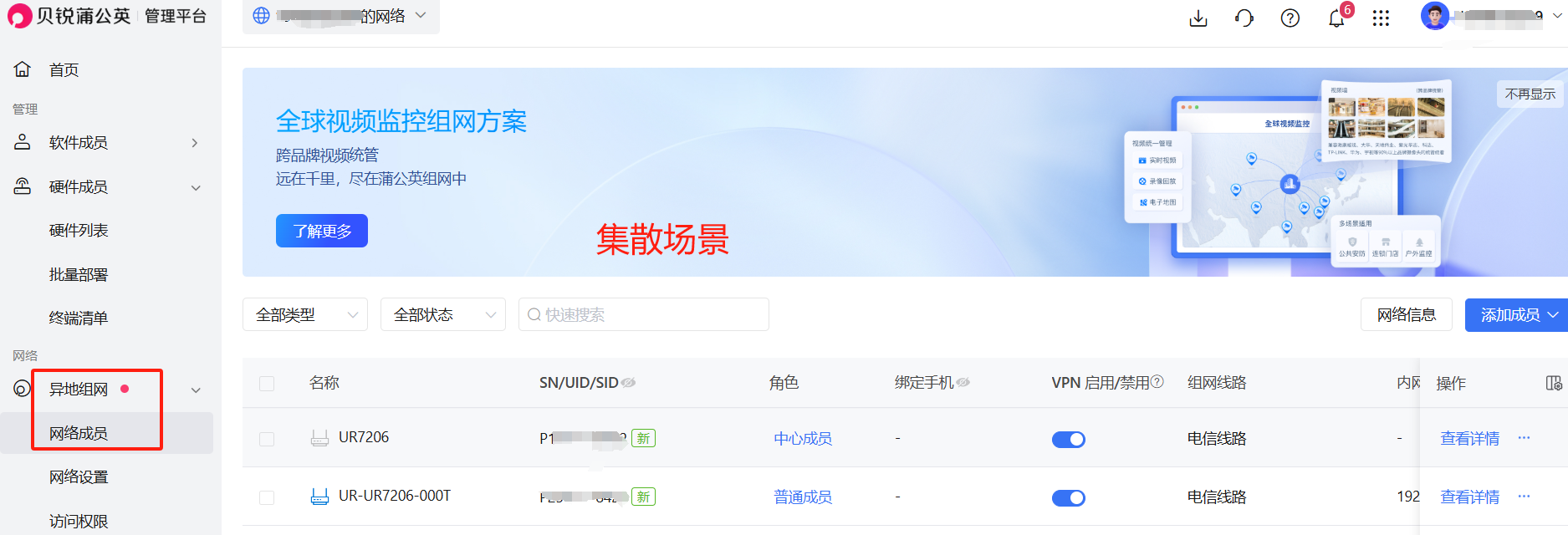The width and height of the screenshot is (1568, 535).
Task: Open more actions for UR7206 row
Action: coord(1525,438)
